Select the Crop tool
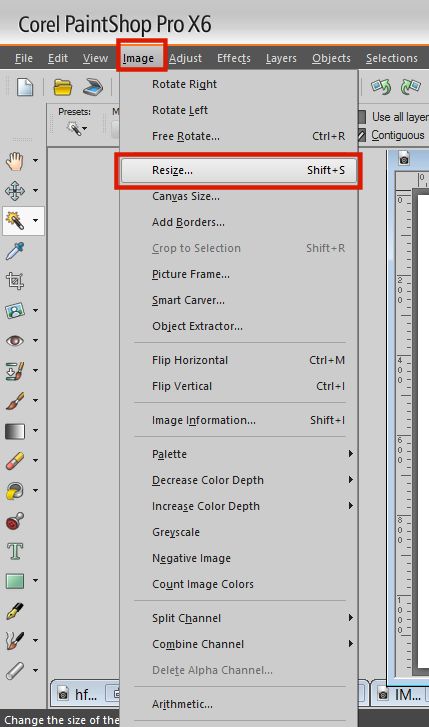The image size is (429, 727). tap(15, 281)
